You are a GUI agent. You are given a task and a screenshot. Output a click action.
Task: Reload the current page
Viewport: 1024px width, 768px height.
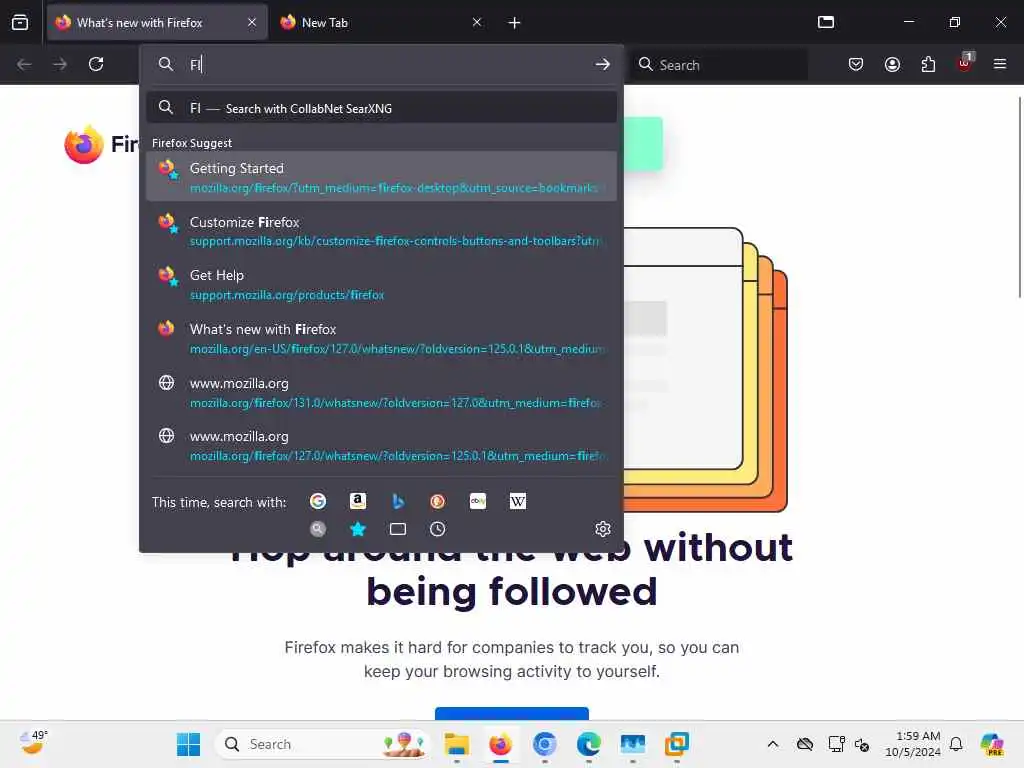pos(96,65)
